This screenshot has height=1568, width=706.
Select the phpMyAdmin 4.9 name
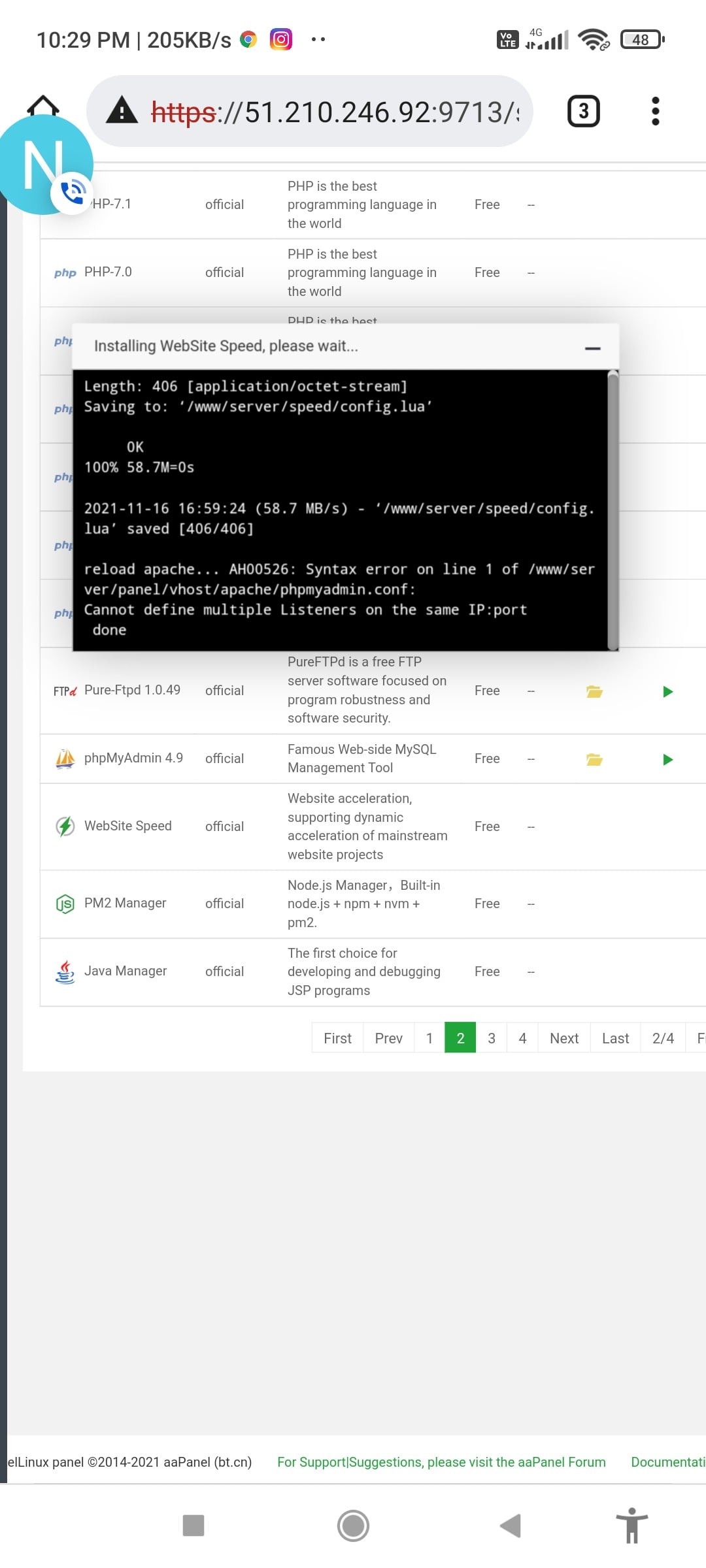(x=133, y=758)
